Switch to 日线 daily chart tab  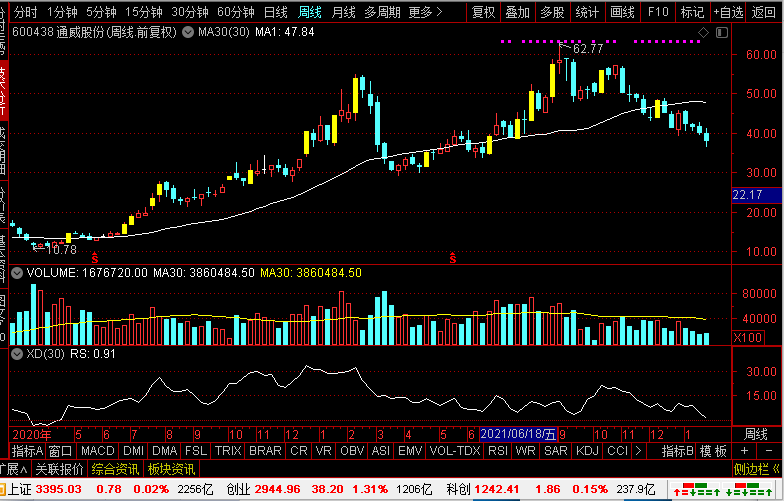point(276,13)
